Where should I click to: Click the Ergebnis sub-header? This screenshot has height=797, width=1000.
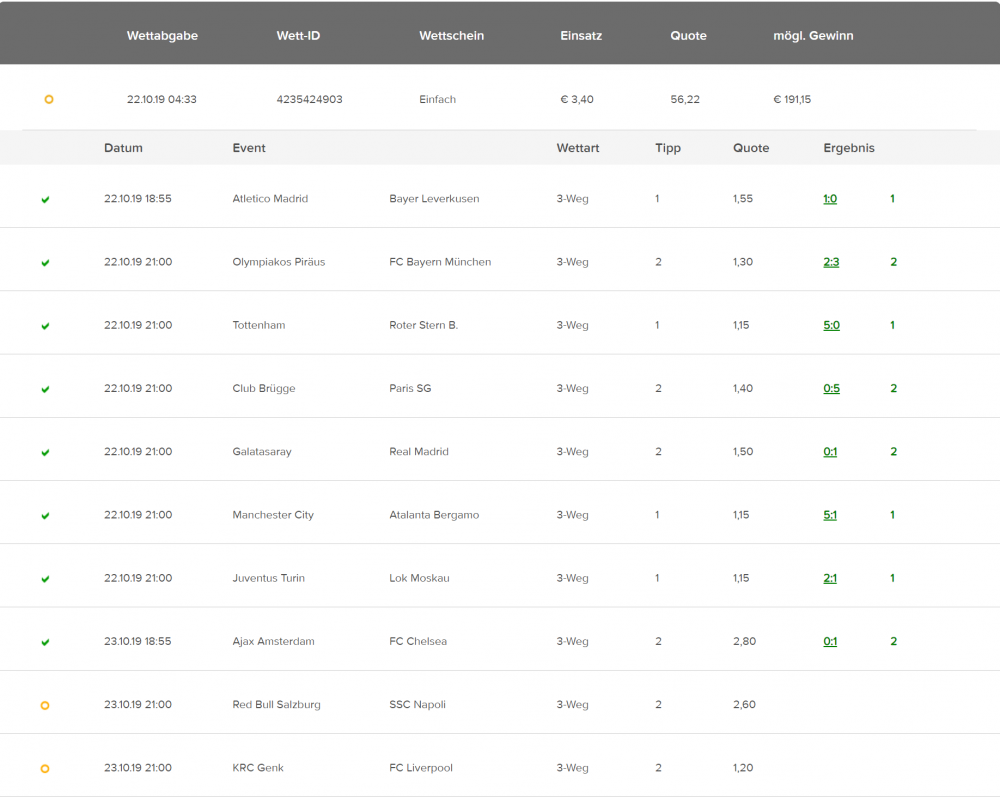849,148
